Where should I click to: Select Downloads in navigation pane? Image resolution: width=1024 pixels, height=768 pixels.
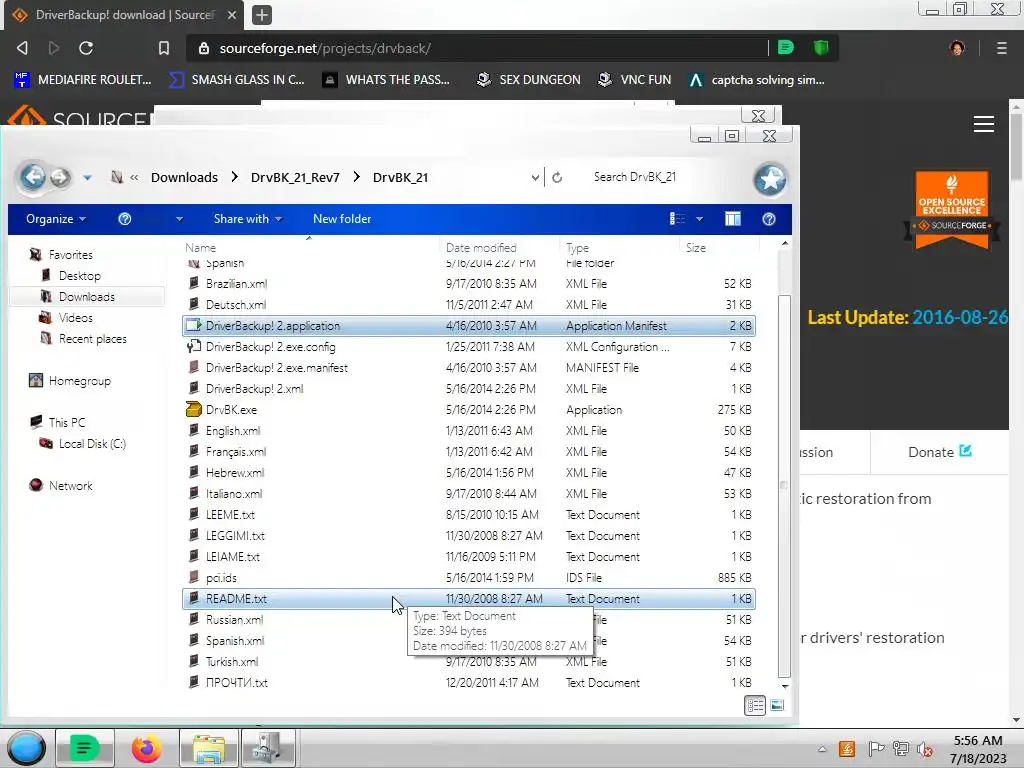[x=86, y=296]
